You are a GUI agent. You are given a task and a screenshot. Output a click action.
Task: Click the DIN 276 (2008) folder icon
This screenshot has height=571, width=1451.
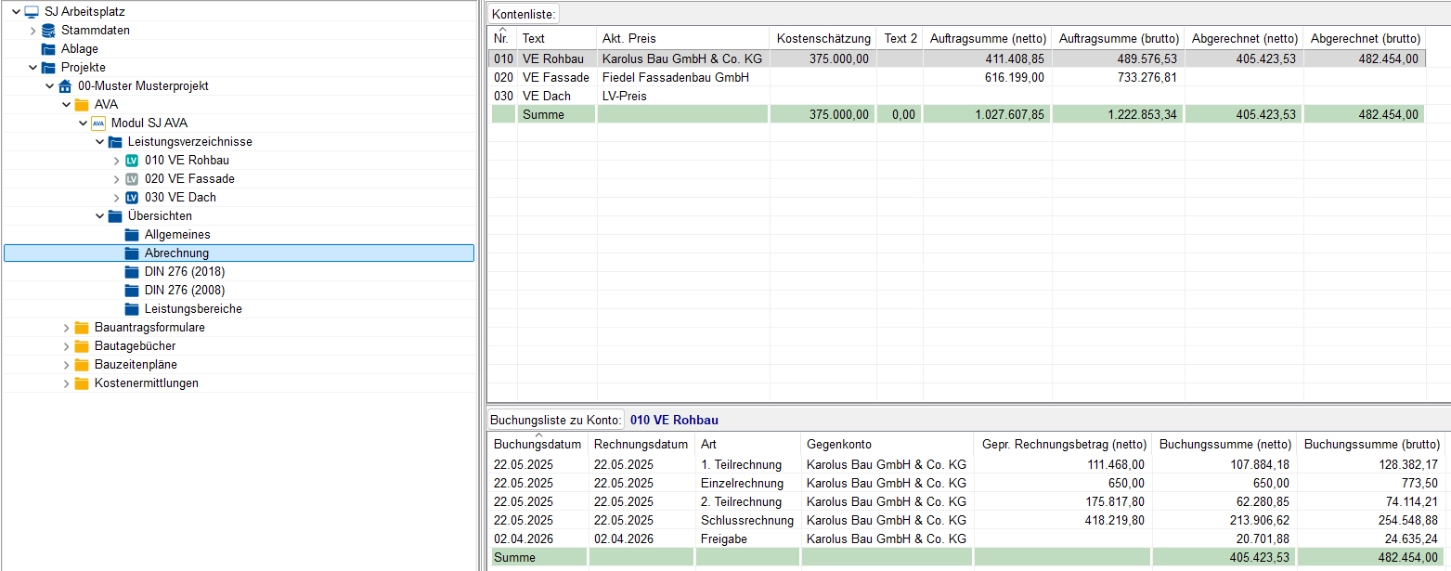click(132, 290)
